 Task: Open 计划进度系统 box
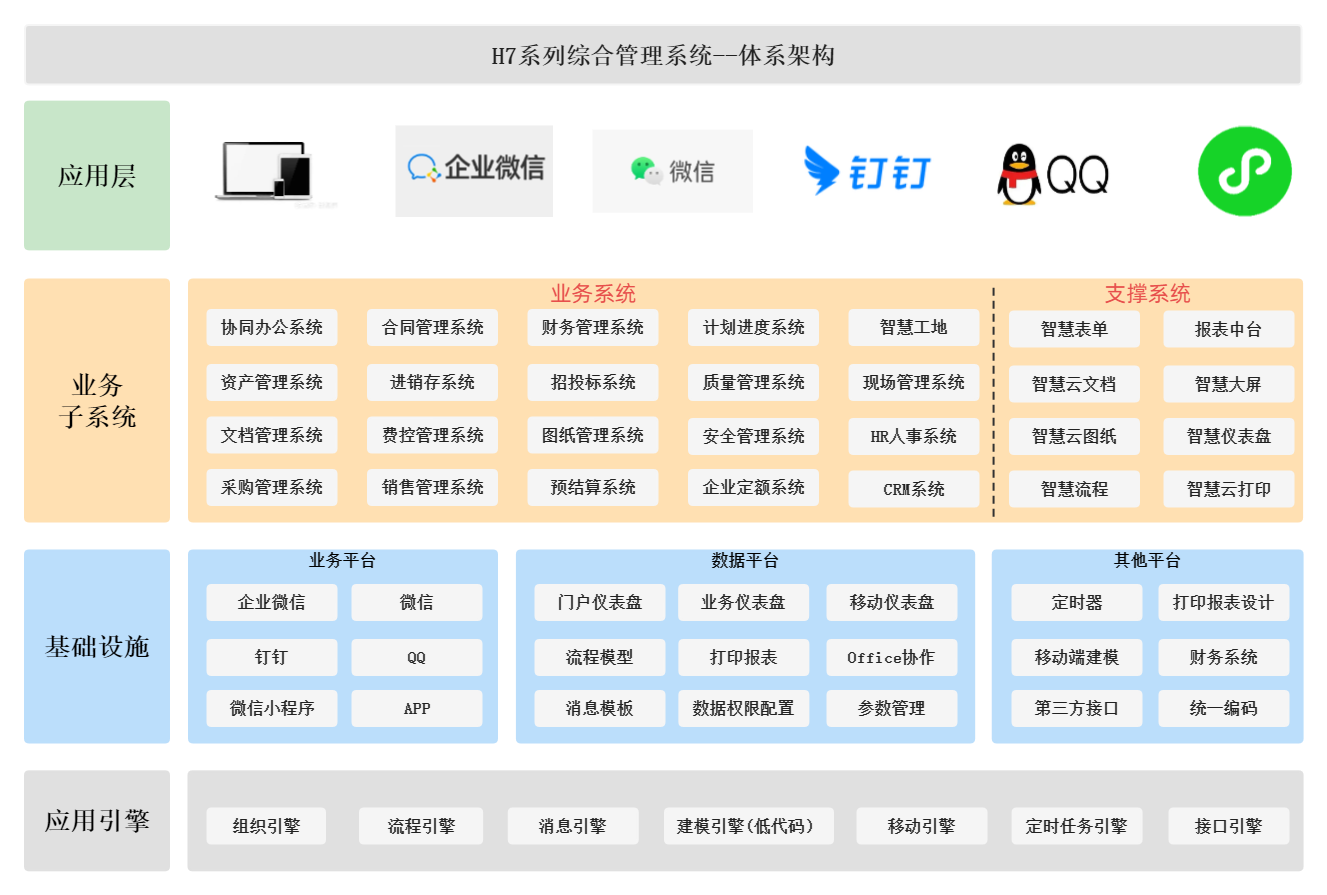point(754,328)
